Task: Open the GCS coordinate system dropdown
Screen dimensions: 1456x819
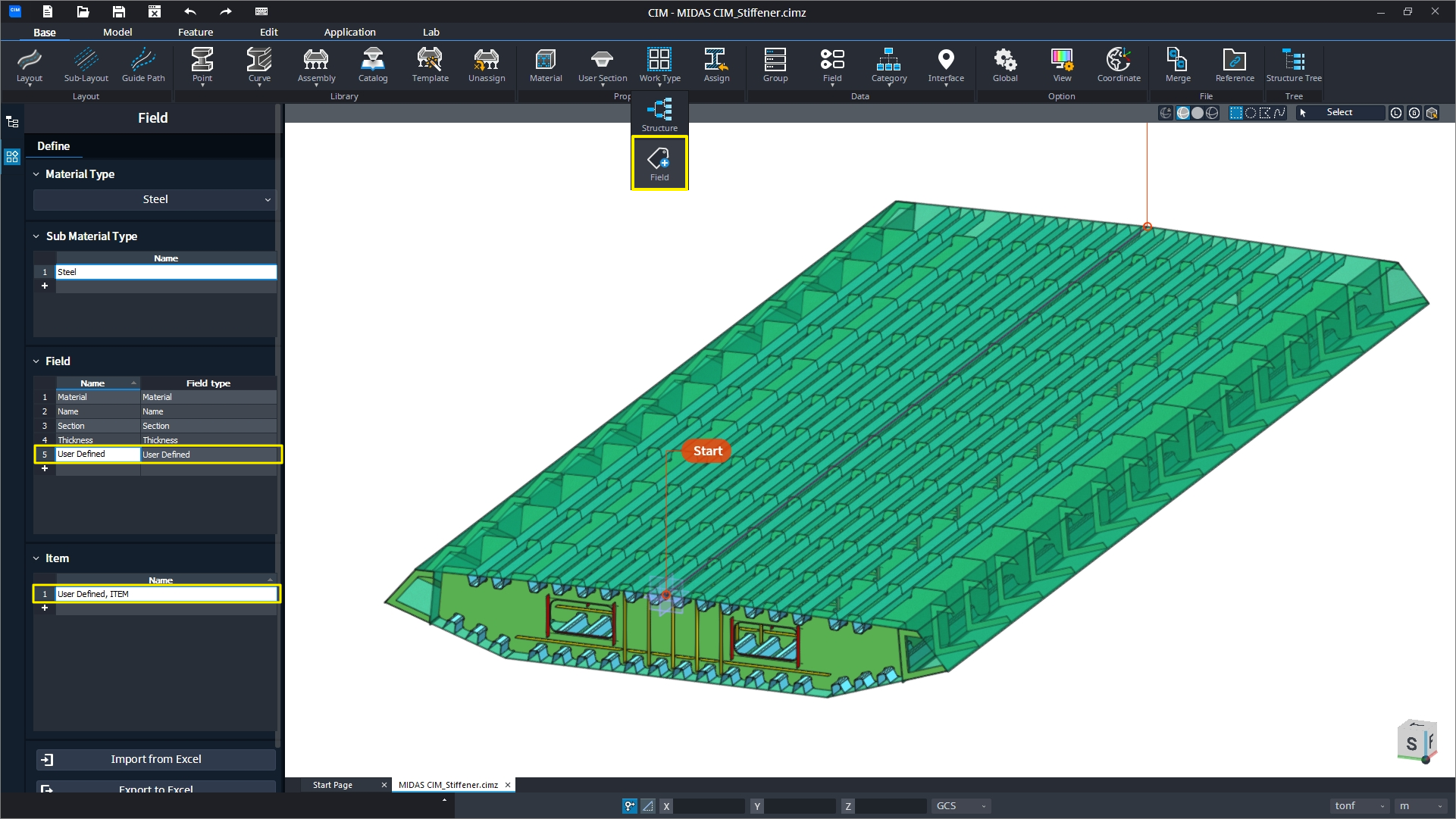Action: coord(961,806)
